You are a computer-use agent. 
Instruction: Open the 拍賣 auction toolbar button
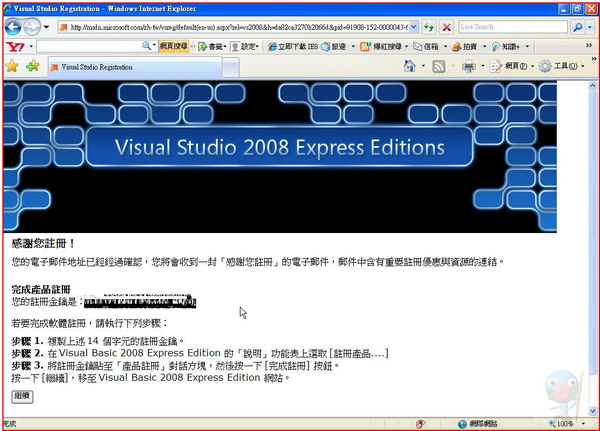pos(465,47)
